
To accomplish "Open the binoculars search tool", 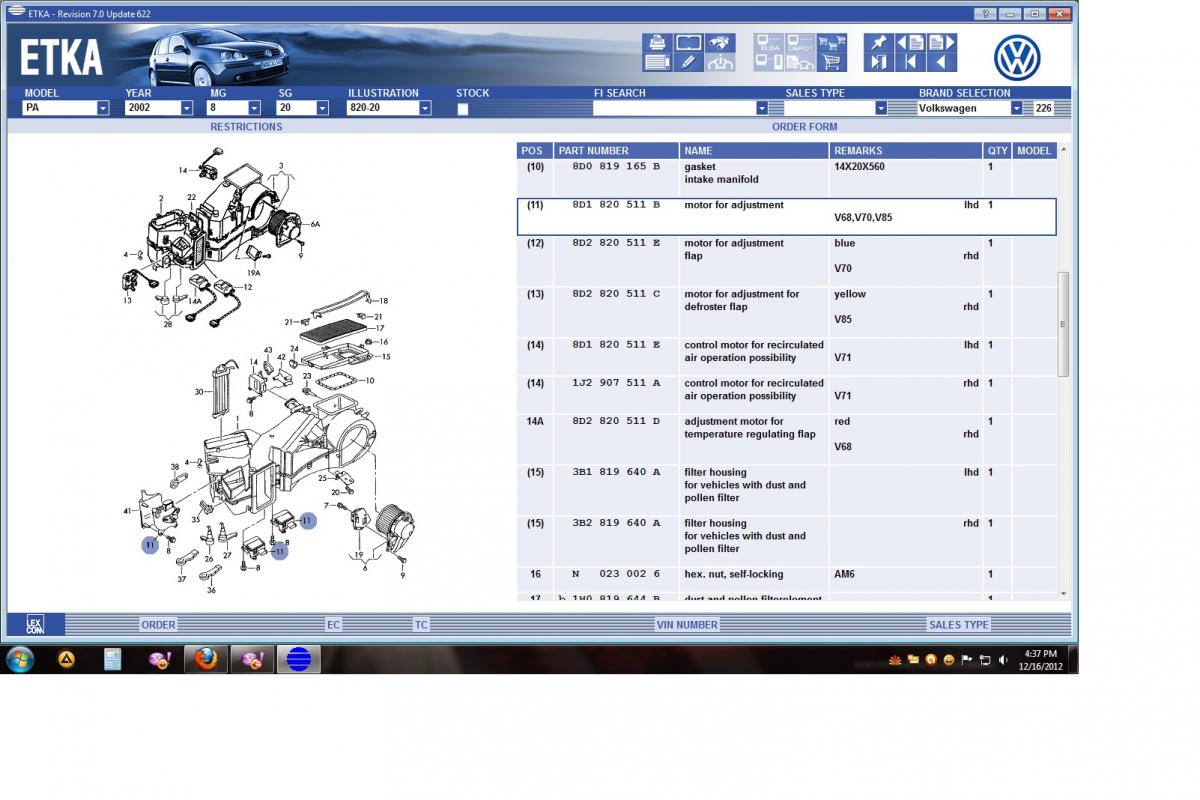I will click(x=720, y=42).
